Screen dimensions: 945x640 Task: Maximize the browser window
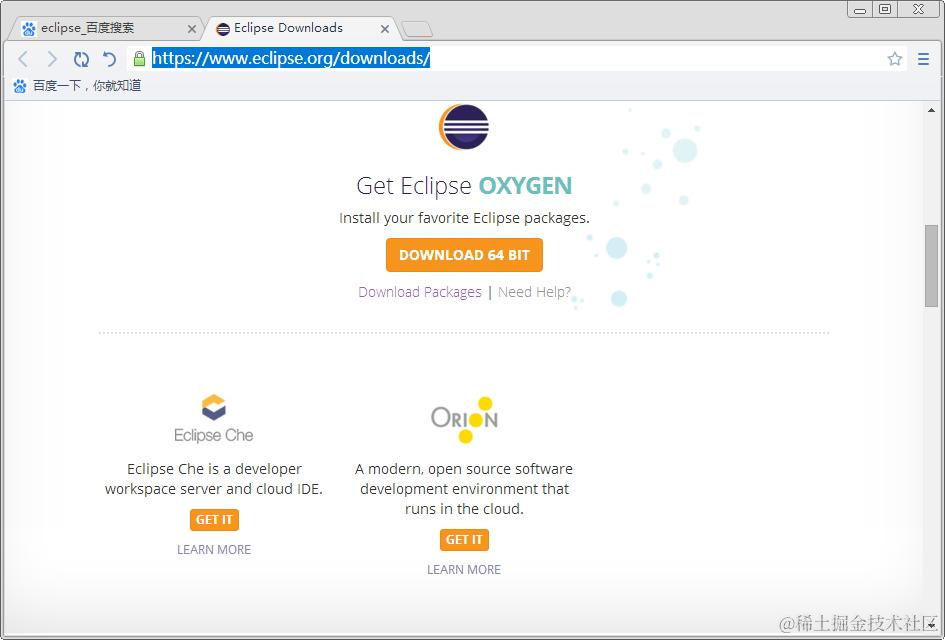pyautogui.click(x=885, y=10)
